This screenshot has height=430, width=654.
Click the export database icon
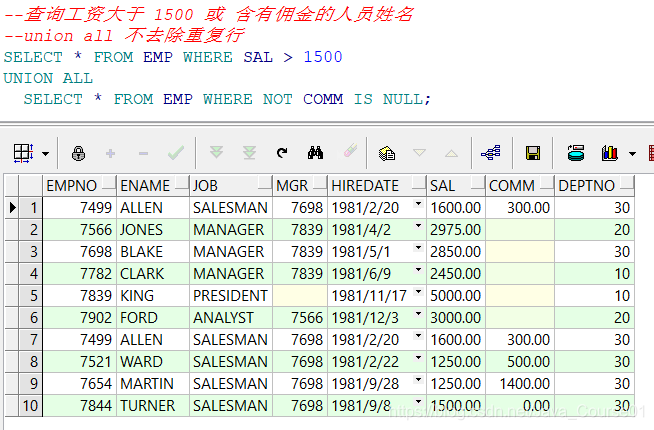pyautogui.click(x=576, y=153)
